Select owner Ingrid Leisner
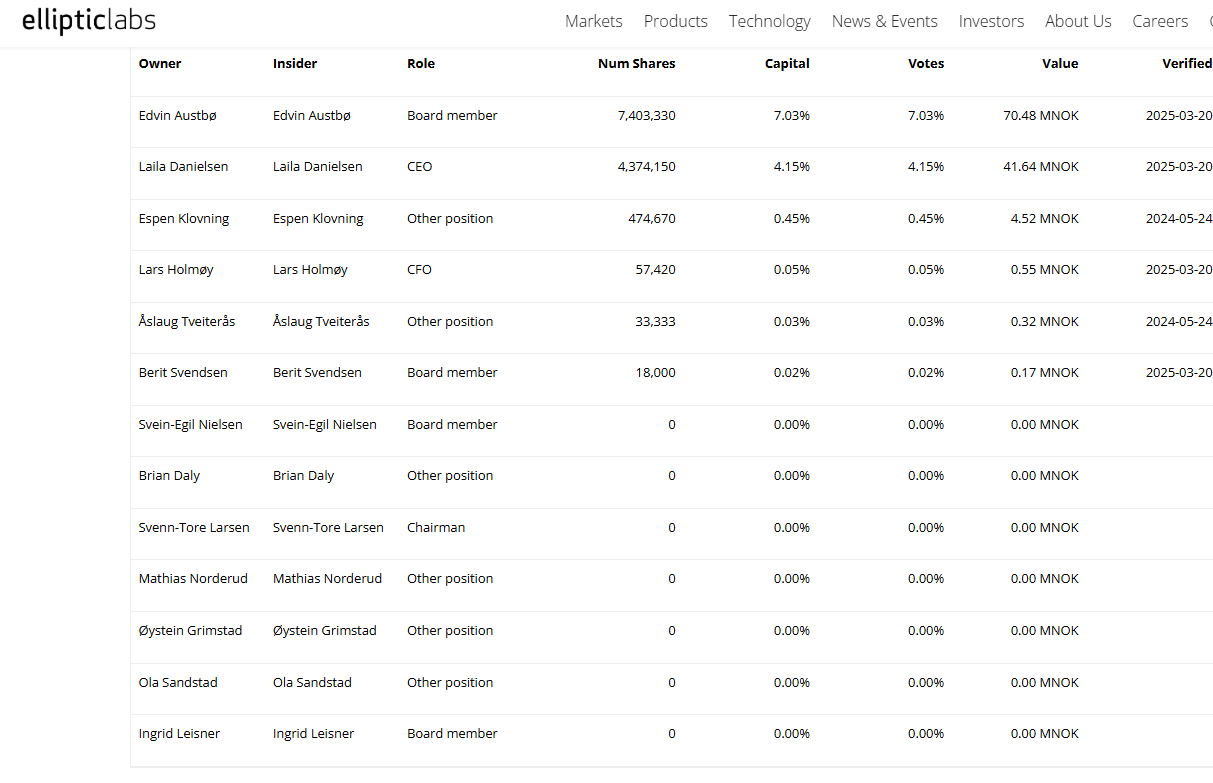The height and width of the screenshot is (783, 1213). [x=179, y=733]
